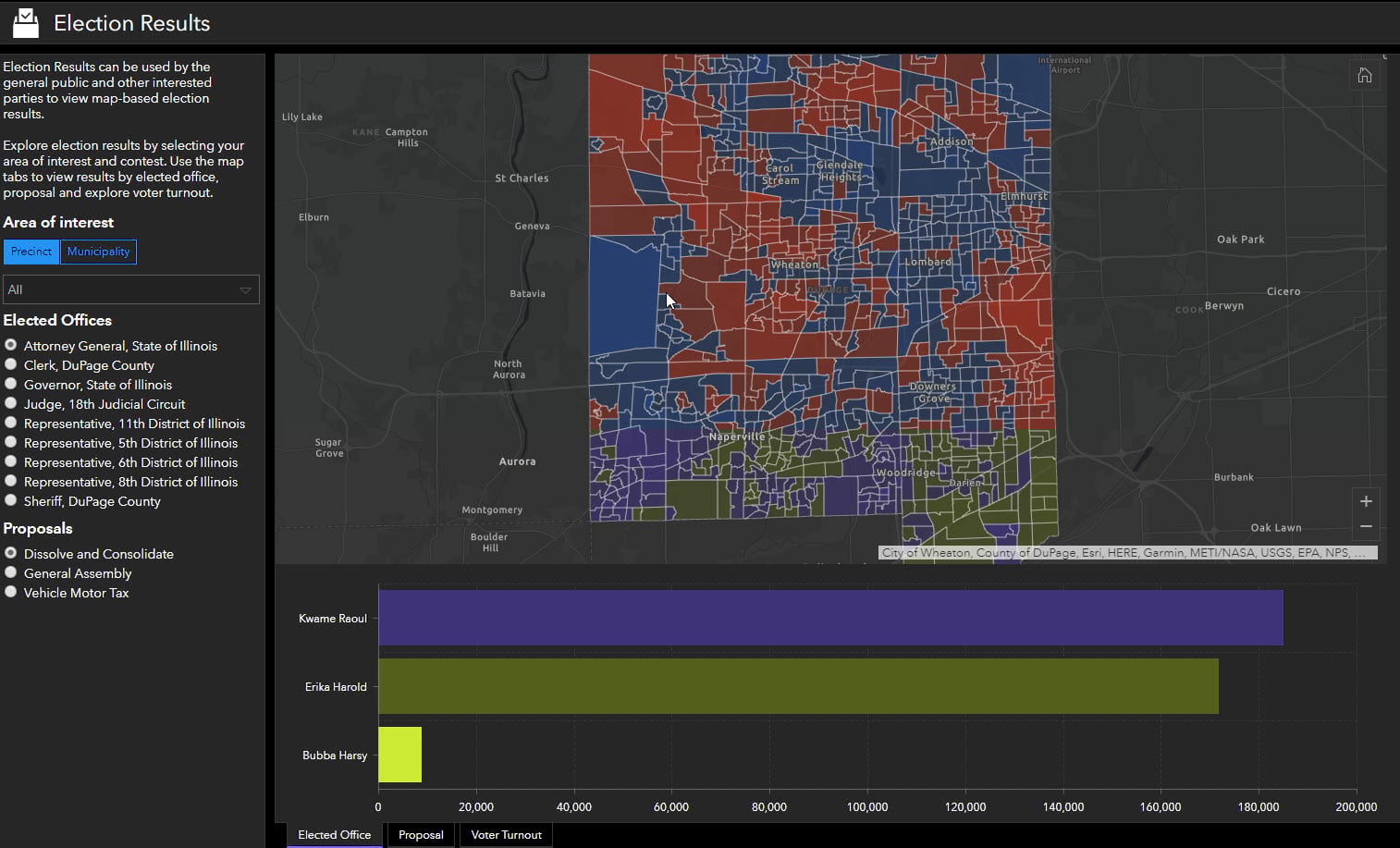
Task: Click the home default extent icon on map
Action: click(1365, 74)
